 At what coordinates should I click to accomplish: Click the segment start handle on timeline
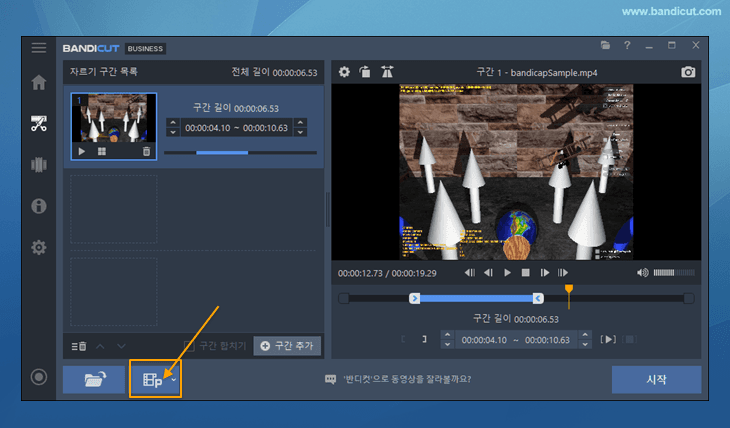pyautogui.click(x=414, y=298)
